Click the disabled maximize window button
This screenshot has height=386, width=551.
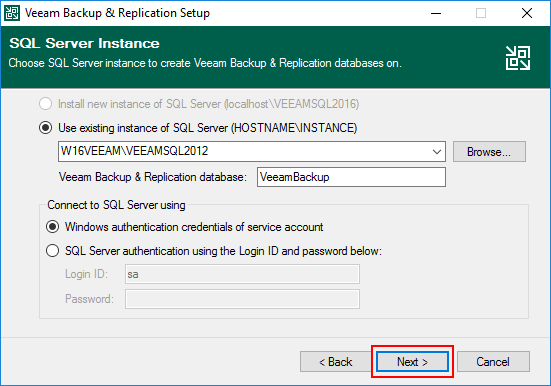coord(481,13)
